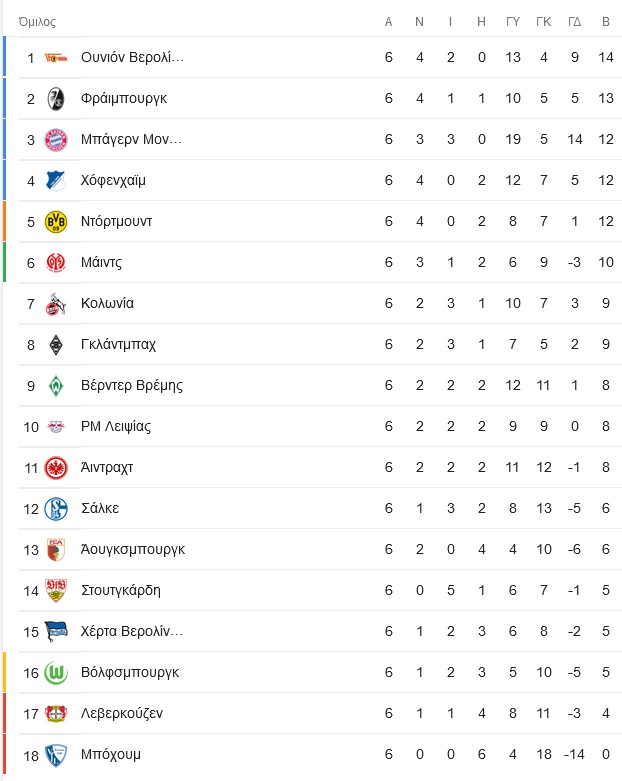Click the Köln goat crest

pos(56,304)
